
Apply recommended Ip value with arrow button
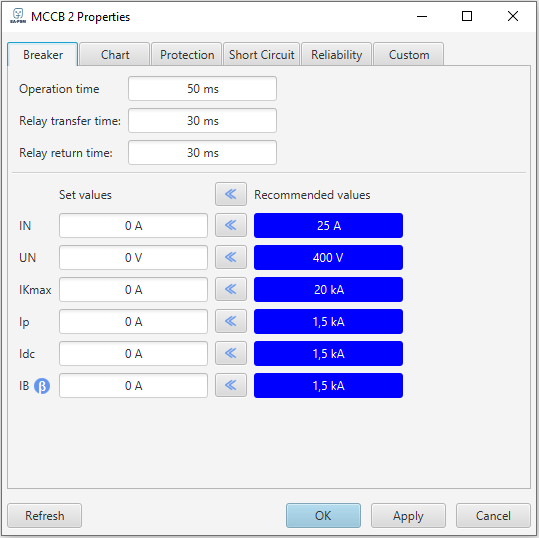pos(231,321)
